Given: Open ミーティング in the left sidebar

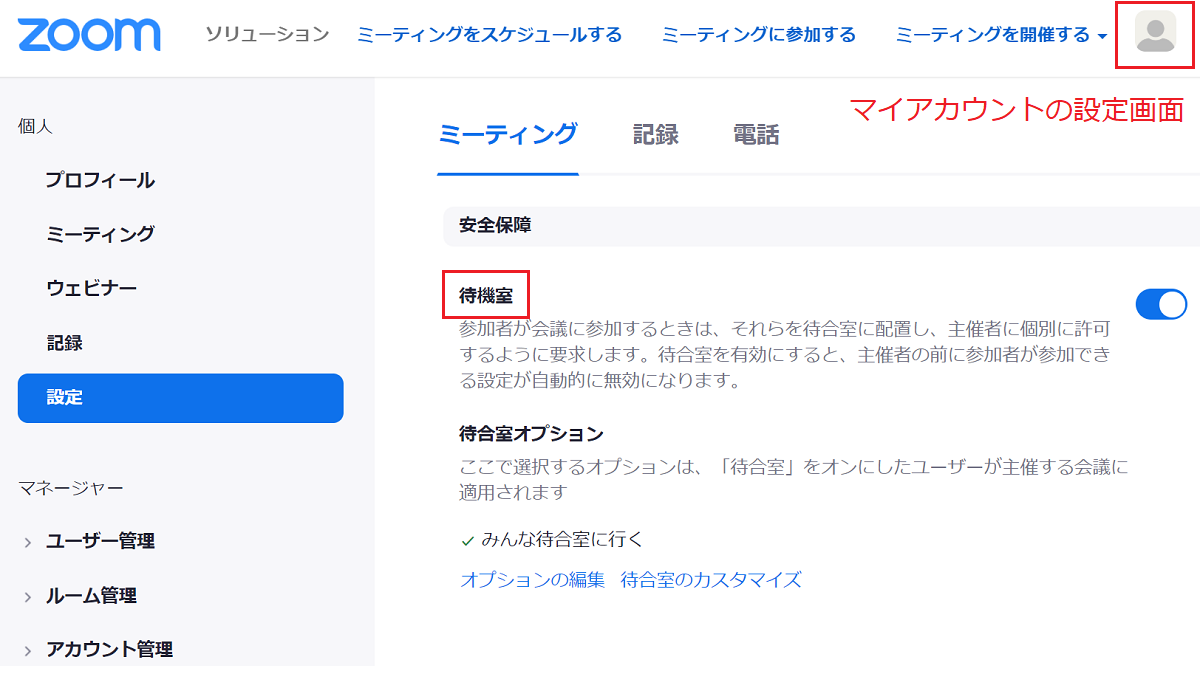Looking at the screenshot, I should click(x=100, y=234).
